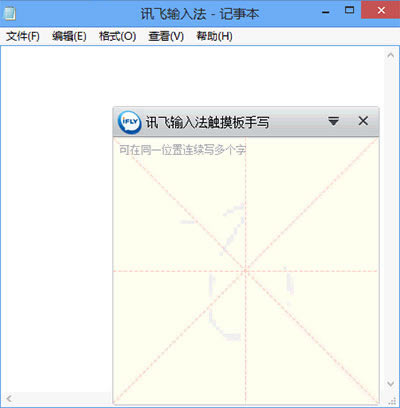Close the Notepad window
The image size is (400, 408).
click(x=381, y=10)
